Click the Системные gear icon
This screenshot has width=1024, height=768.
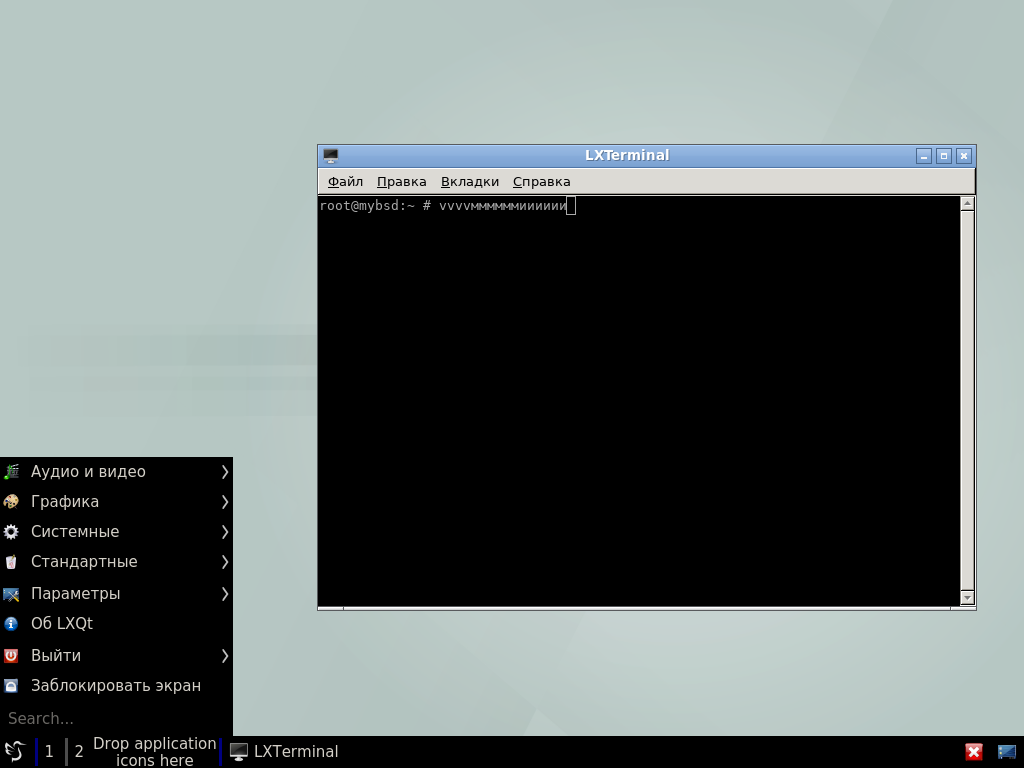point(11,532)
